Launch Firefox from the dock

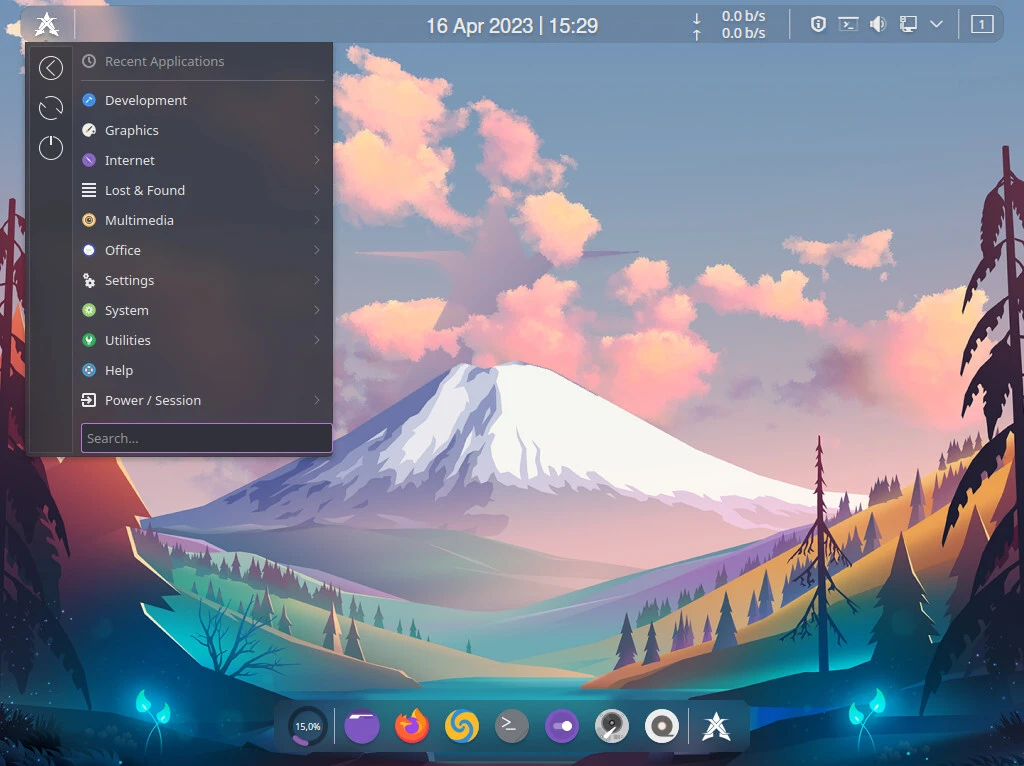coord(411,726)
